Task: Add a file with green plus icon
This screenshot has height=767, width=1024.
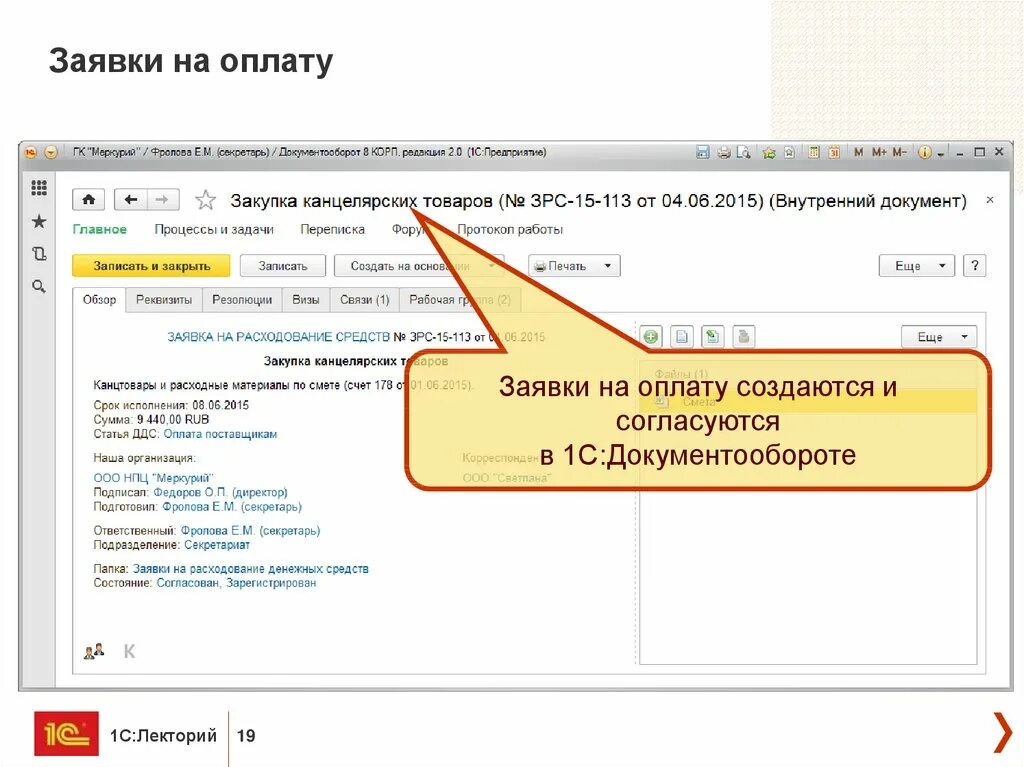Action: (650, 336)
